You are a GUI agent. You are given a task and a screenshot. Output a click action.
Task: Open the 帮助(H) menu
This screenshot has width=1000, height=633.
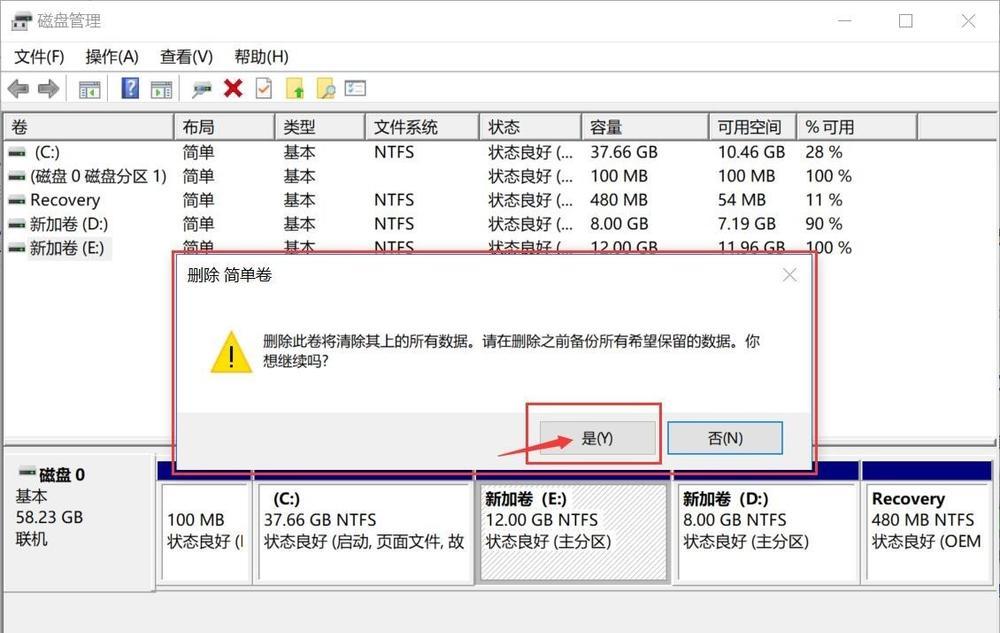pos(261,57)
